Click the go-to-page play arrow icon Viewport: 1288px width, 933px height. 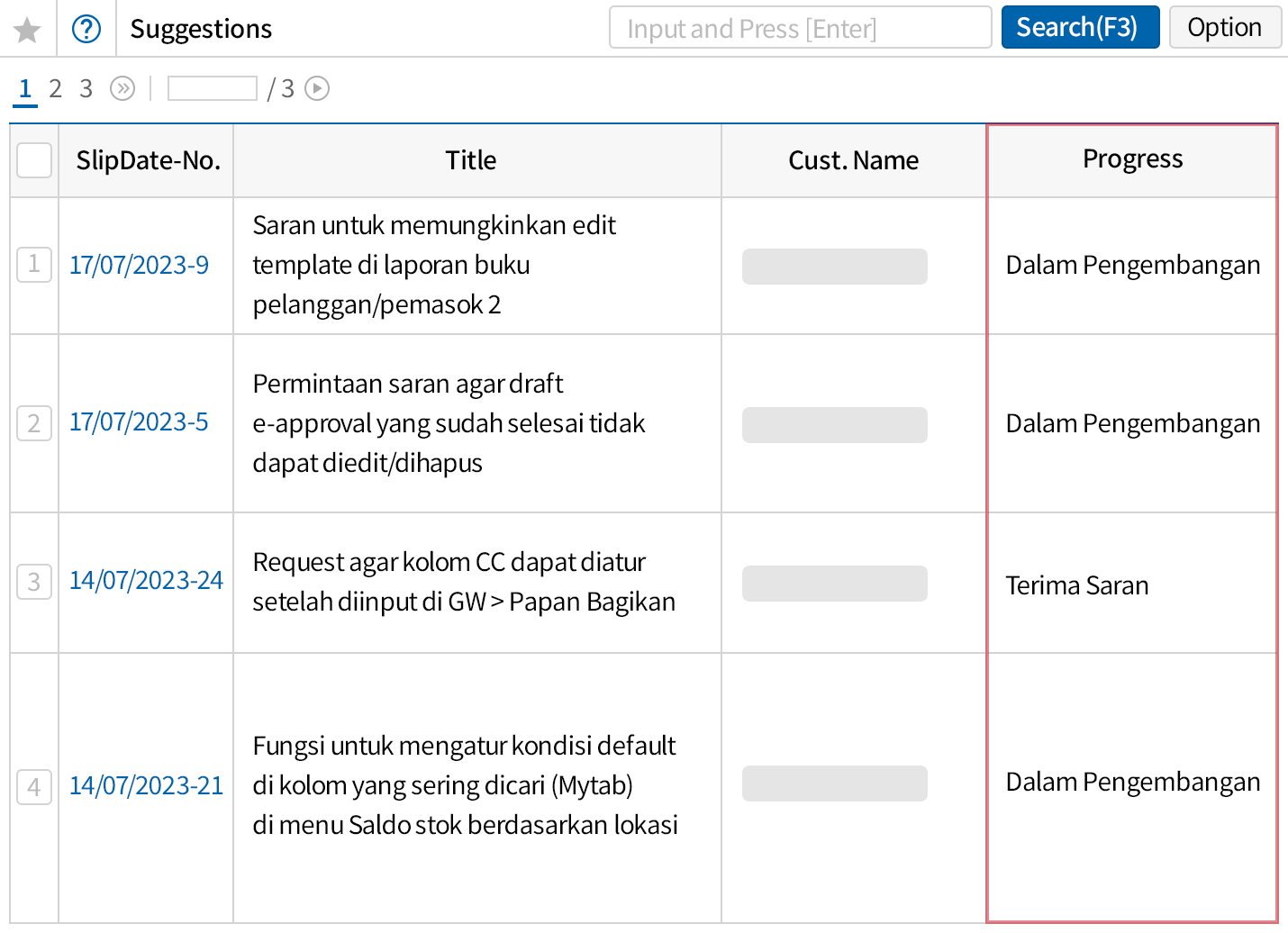tap(317, 88)
